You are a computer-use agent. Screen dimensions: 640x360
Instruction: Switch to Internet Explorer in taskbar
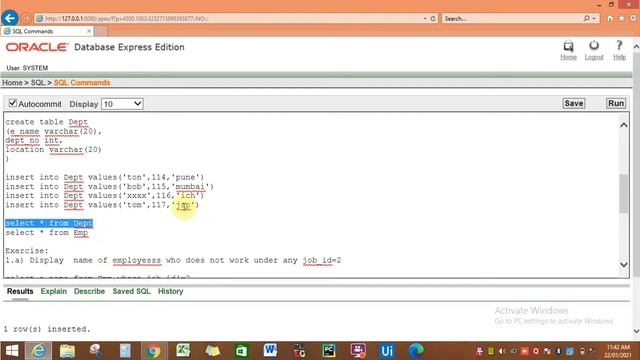pyautogui.click(x=39, y=351)
